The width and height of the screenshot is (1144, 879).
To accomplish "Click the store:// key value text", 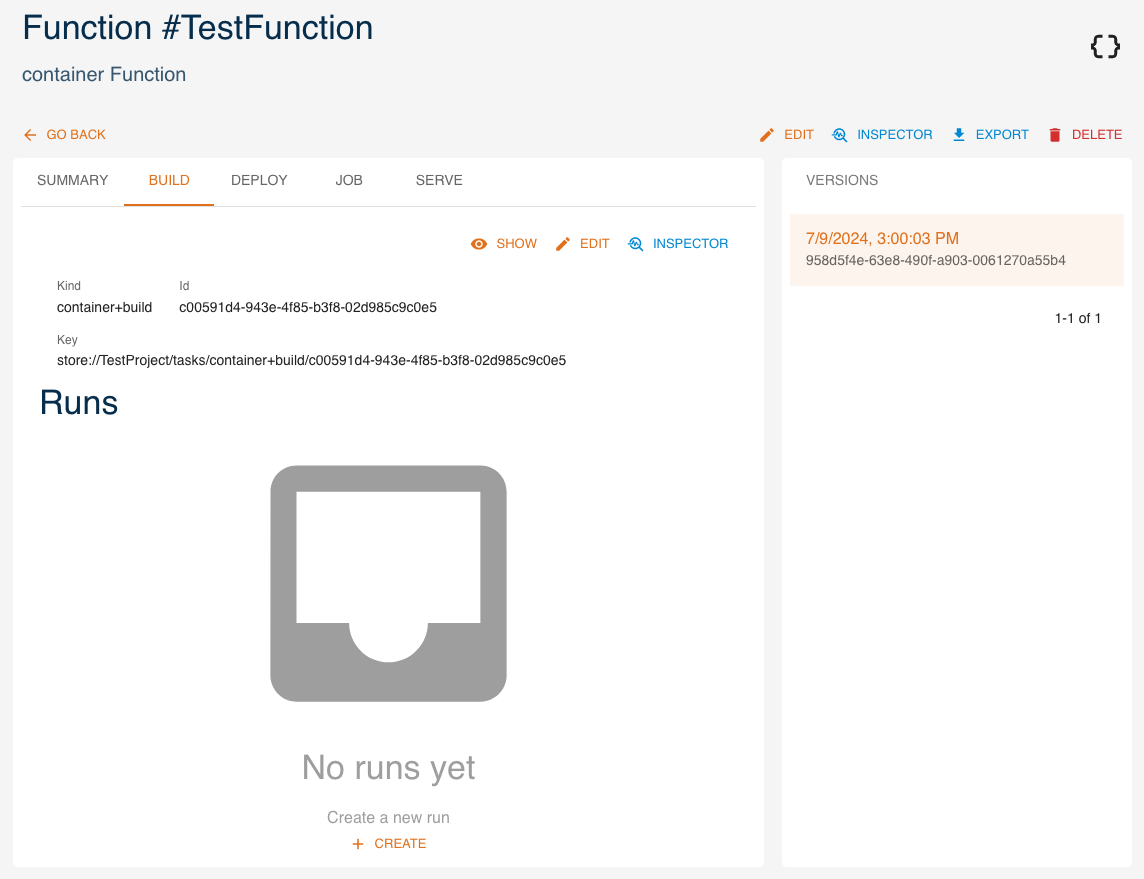I will pos(311,360).
